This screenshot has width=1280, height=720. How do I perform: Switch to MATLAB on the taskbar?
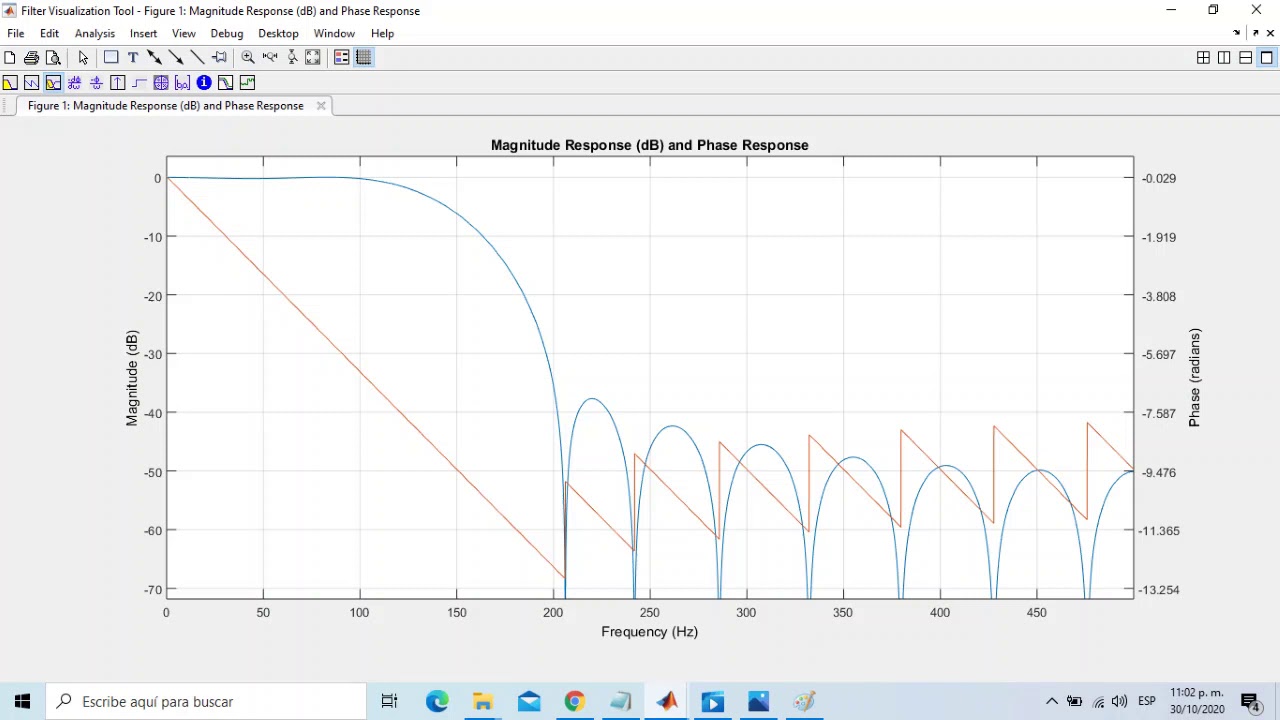click(667, 701)
